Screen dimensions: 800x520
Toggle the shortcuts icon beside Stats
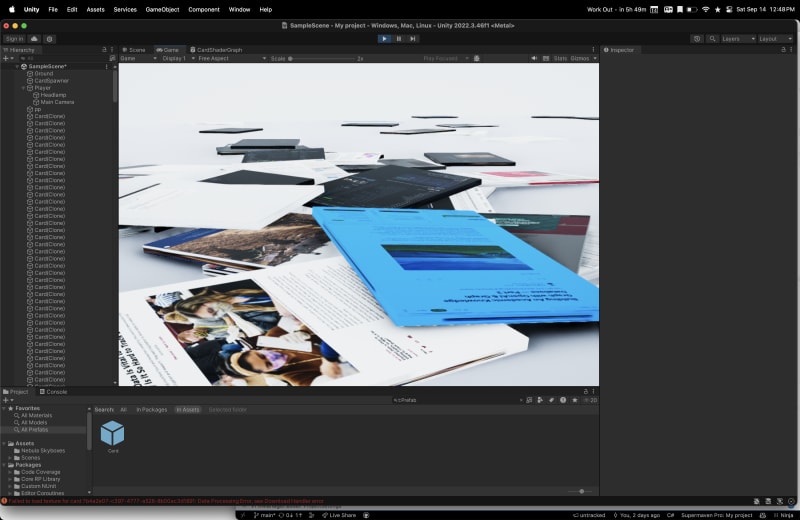tap(546, 59)
